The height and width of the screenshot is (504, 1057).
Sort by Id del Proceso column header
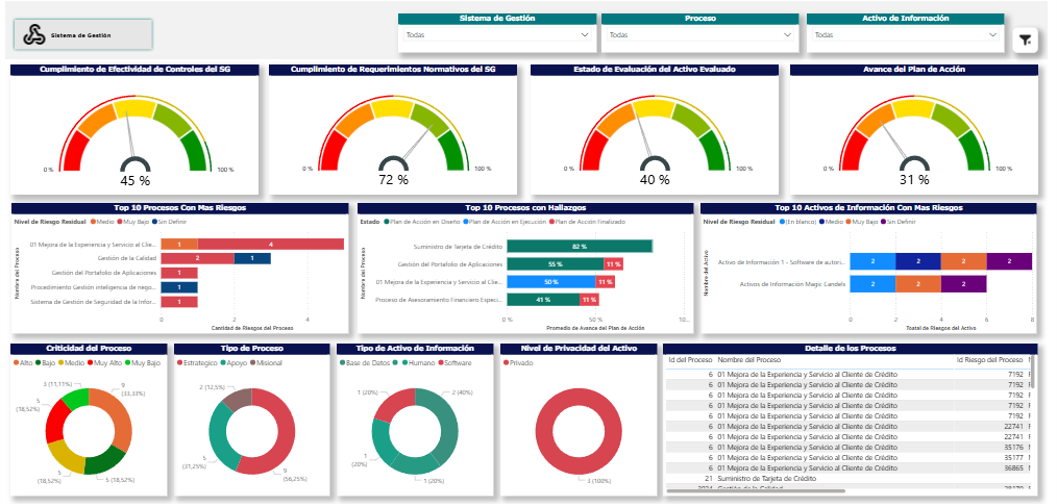(690, 359)
